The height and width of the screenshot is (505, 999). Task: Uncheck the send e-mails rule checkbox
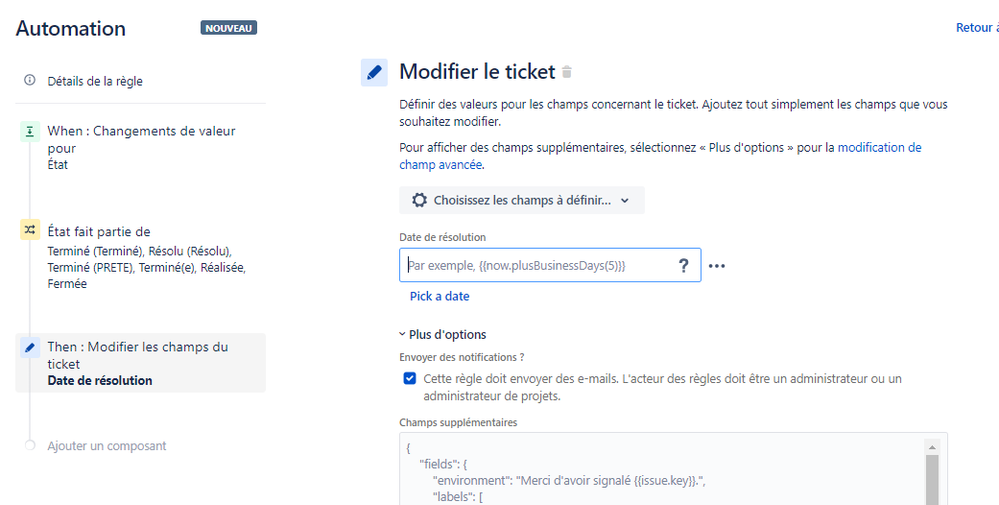click(x=410, y=379)
